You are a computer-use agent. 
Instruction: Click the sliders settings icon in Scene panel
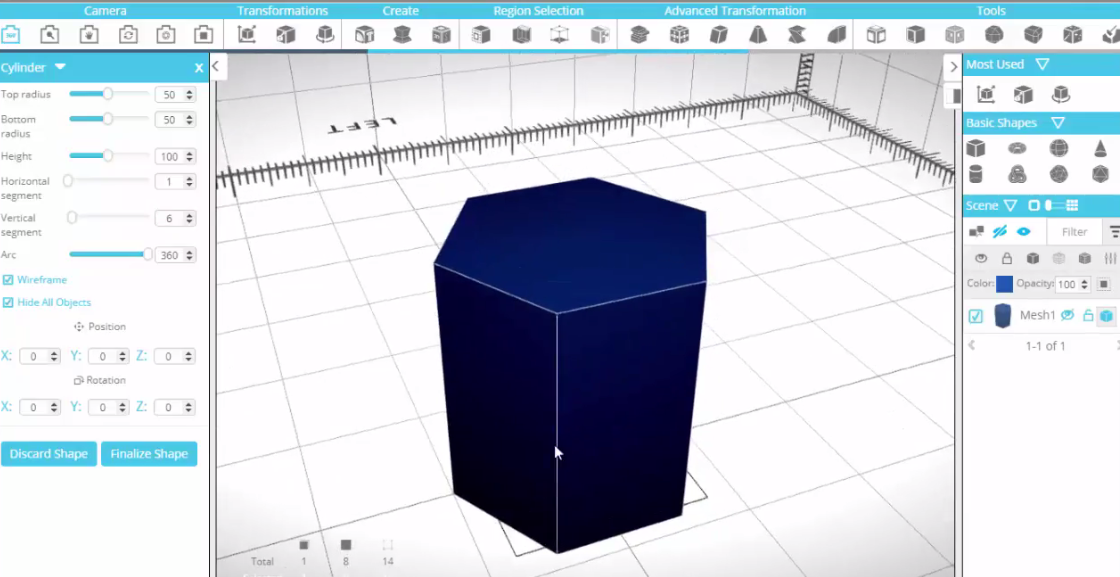[x=1110, y=259]
